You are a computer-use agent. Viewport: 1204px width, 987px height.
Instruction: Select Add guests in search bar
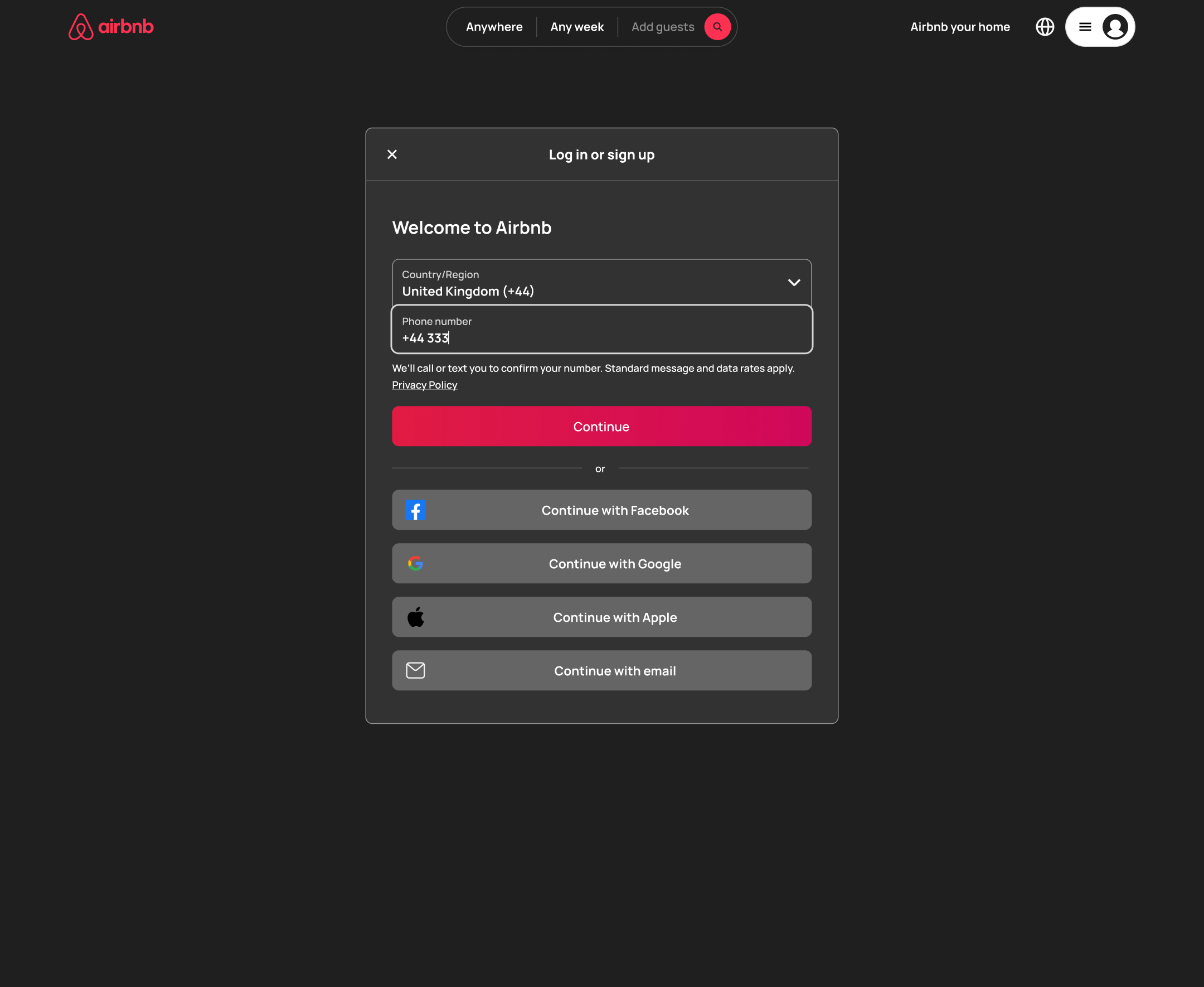[663, 27]
